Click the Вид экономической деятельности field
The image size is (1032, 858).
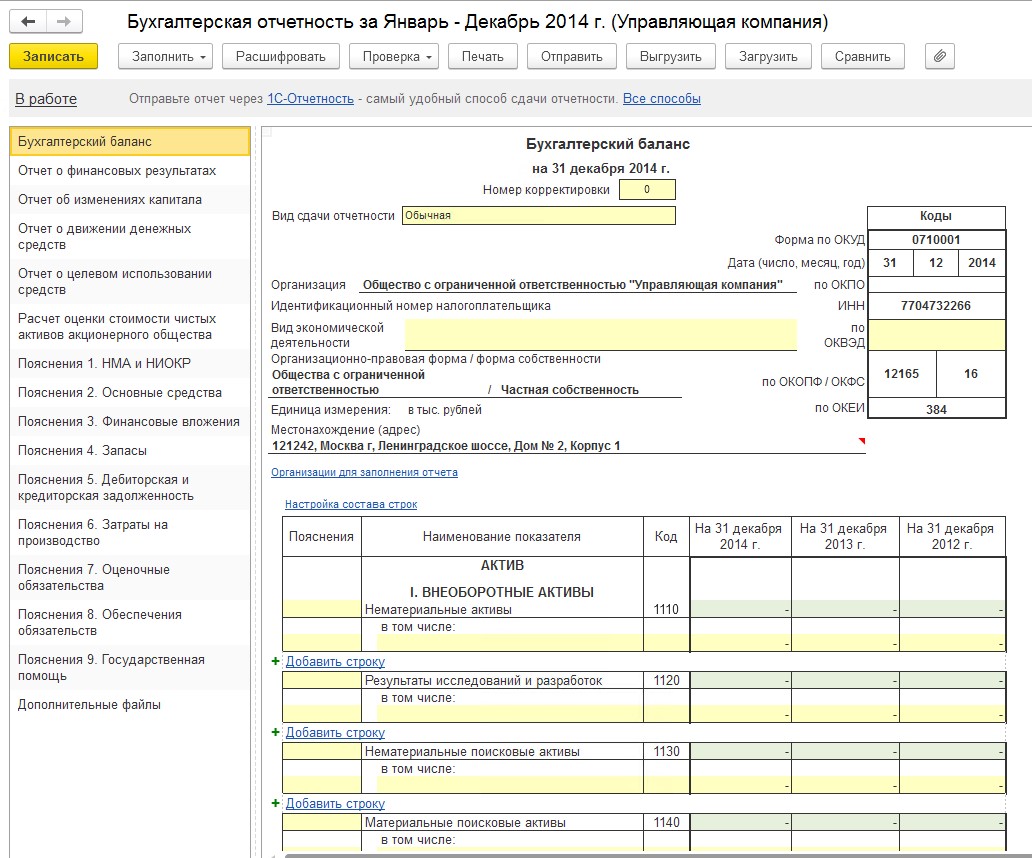(x=600, y=335)
